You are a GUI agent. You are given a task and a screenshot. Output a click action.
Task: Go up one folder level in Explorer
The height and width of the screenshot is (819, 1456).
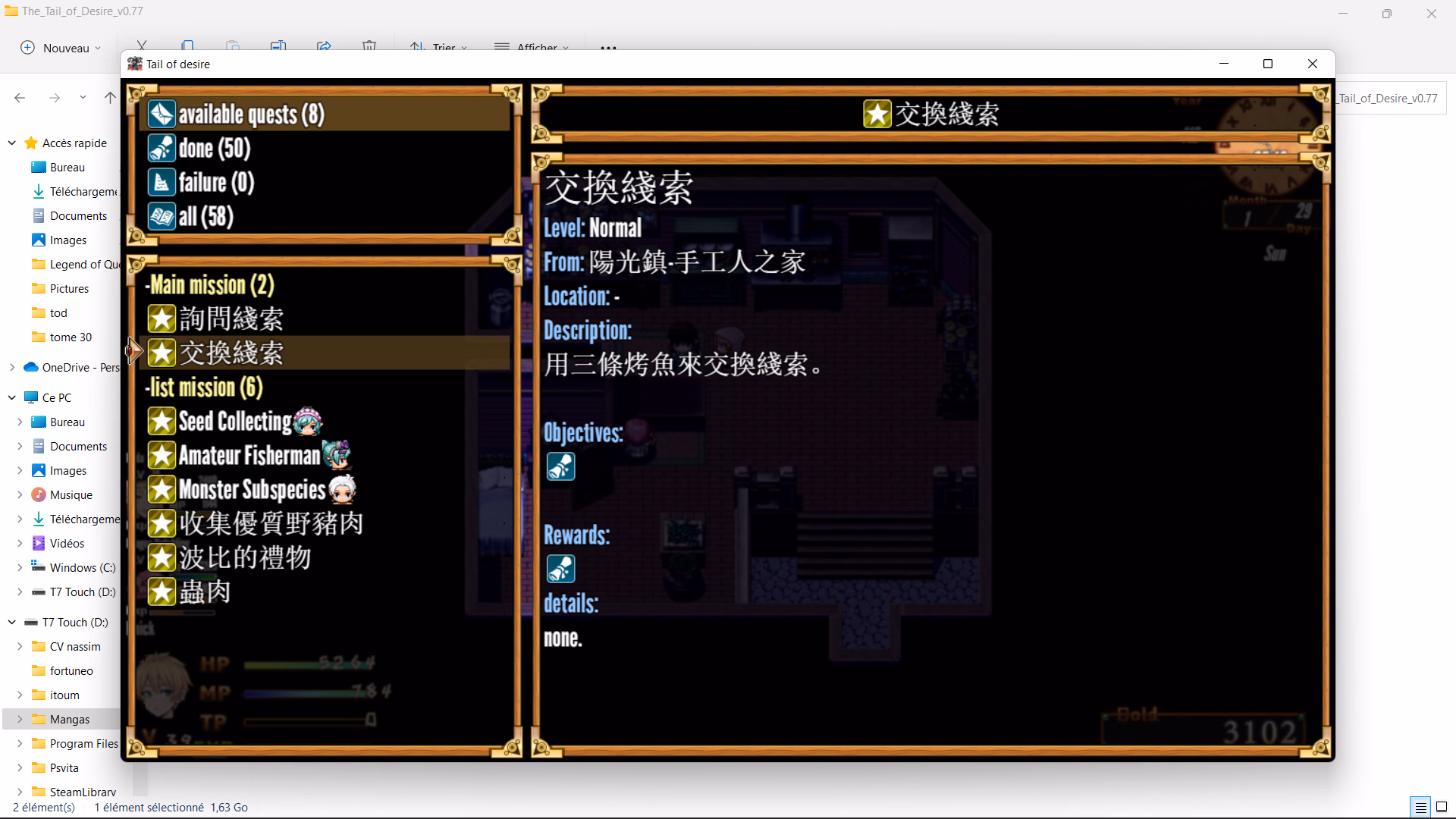click(110, 98)
